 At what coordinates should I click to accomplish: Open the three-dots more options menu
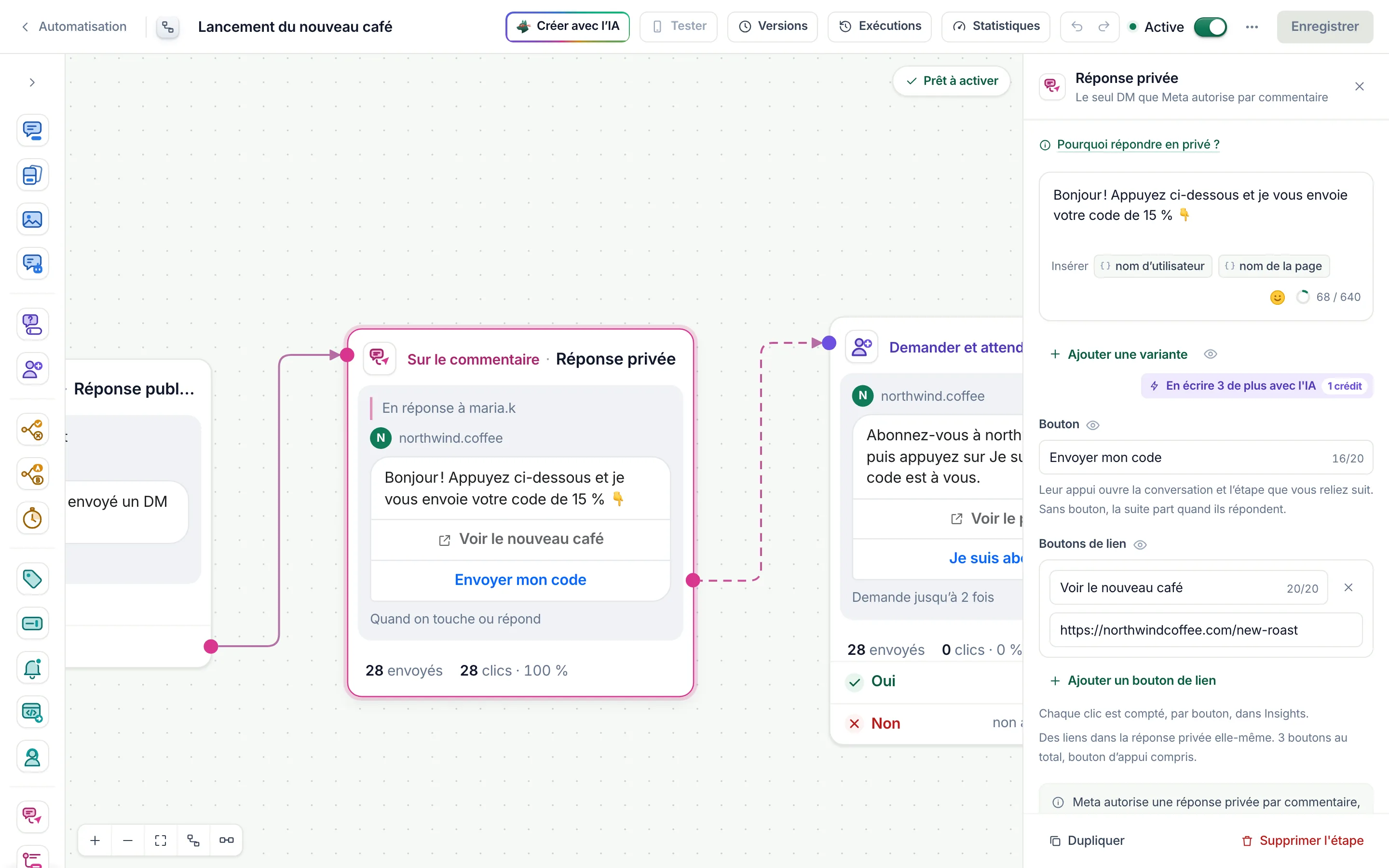click(x=1252, y=27)
